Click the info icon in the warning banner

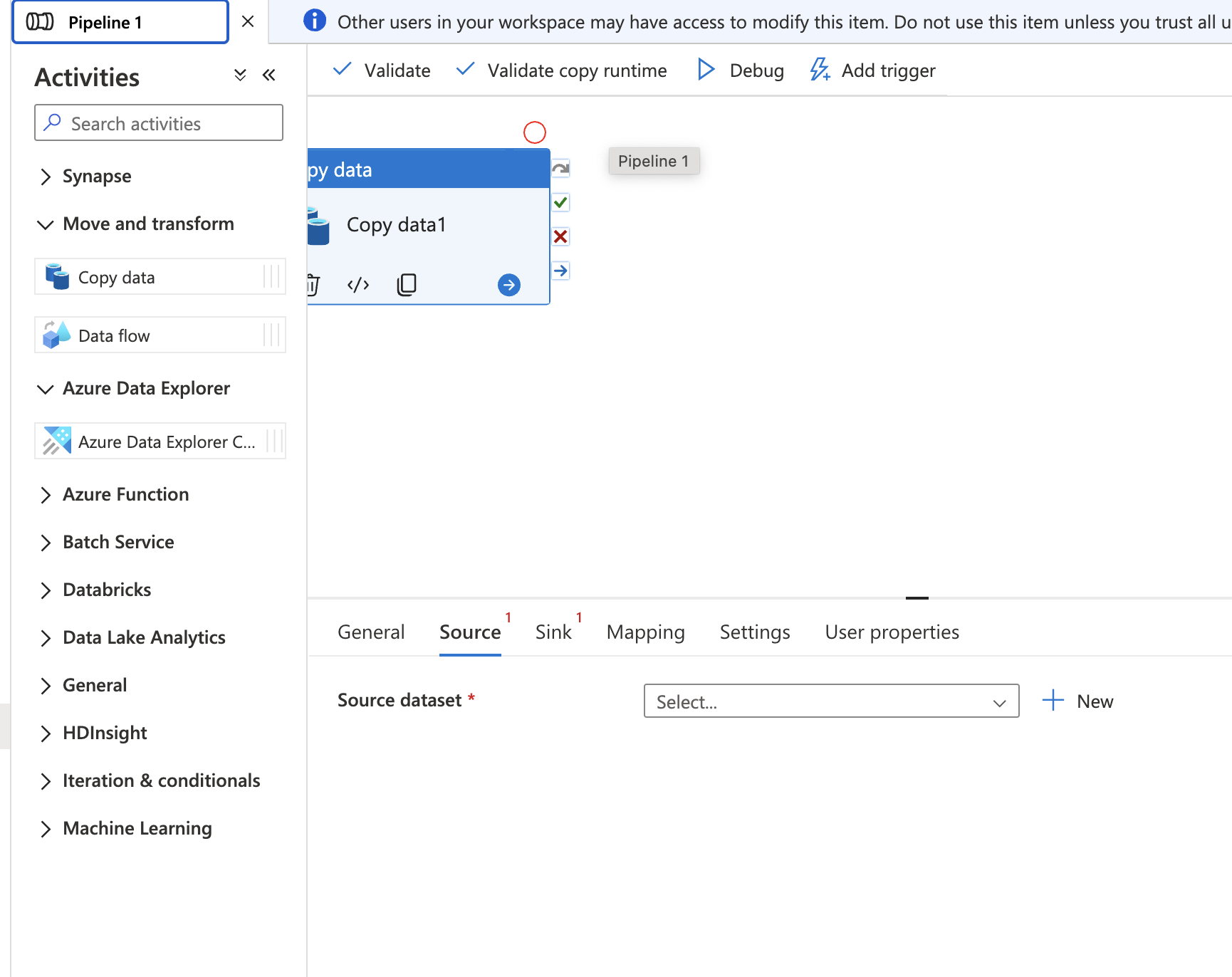pyautogui.click(x=315, y=21)
